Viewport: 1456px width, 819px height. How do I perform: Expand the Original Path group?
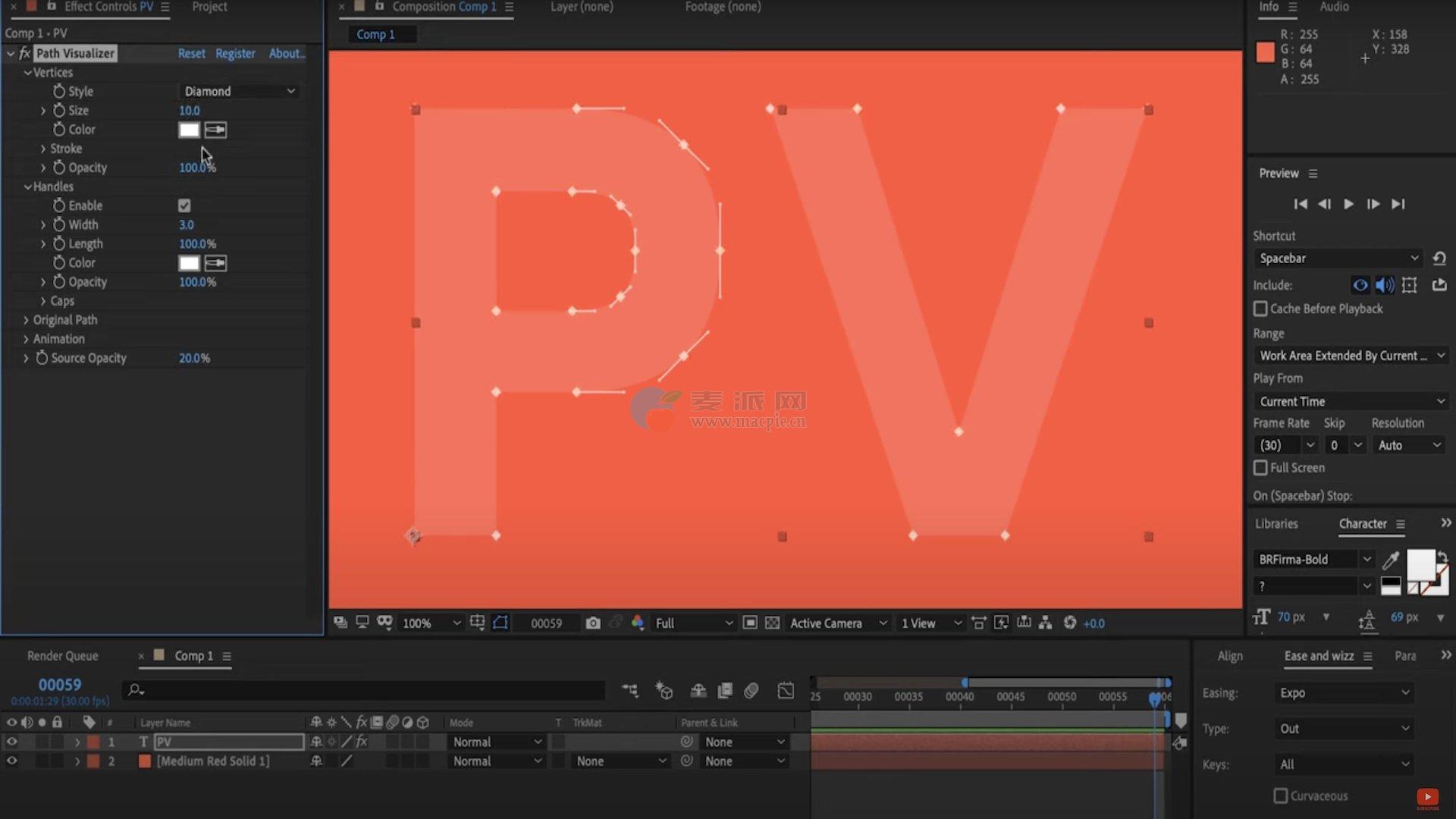coord(26,320)
